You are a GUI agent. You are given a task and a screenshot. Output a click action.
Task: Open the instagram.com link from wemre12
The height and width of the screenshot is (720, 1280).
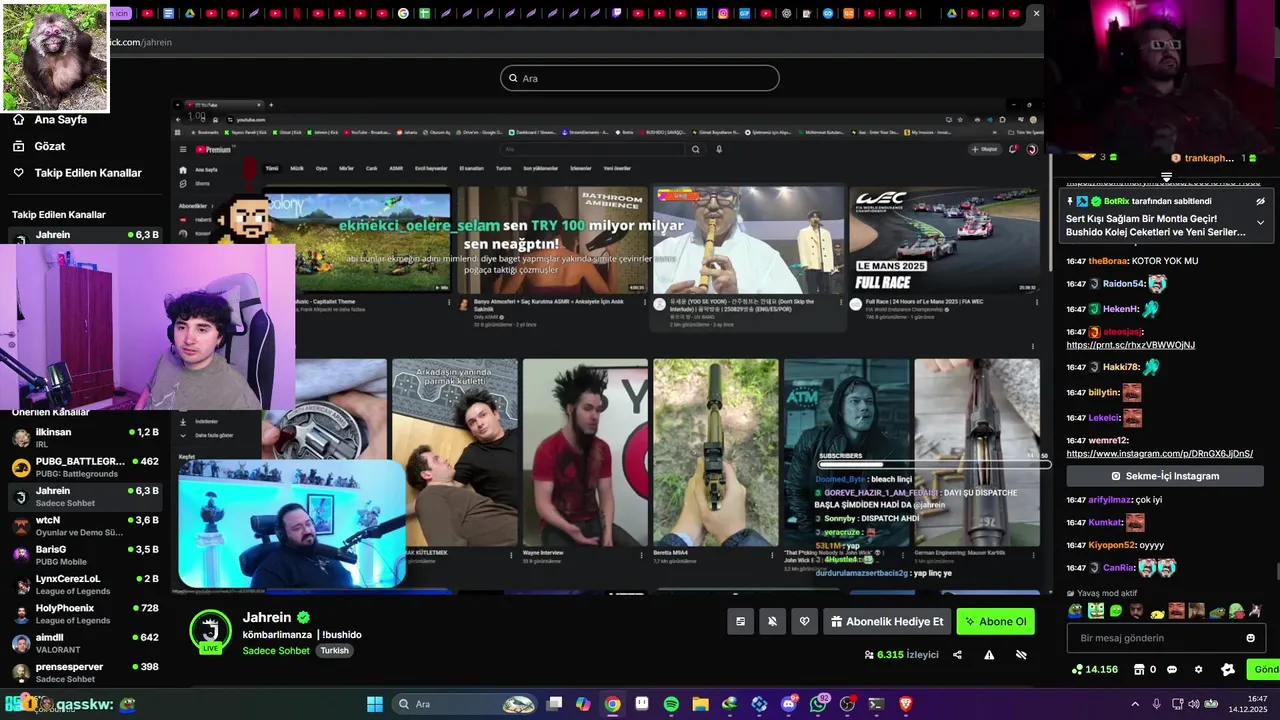click(1159, 454)
